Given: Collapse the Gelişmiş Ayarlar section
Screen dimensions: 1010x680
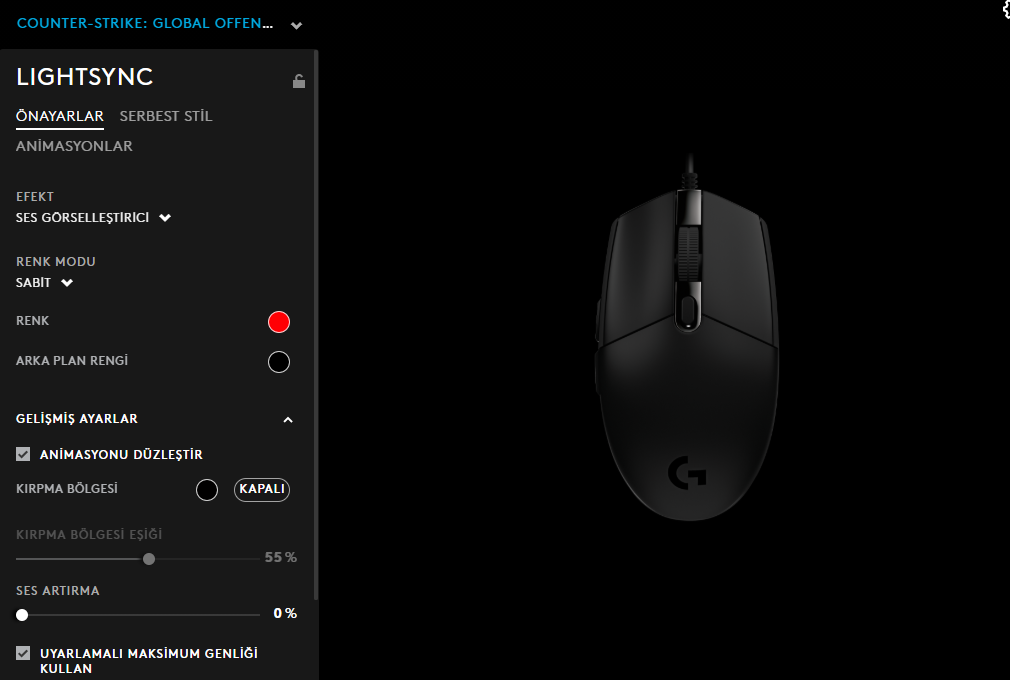Looking at the screenshot, I should coord(288,420).
